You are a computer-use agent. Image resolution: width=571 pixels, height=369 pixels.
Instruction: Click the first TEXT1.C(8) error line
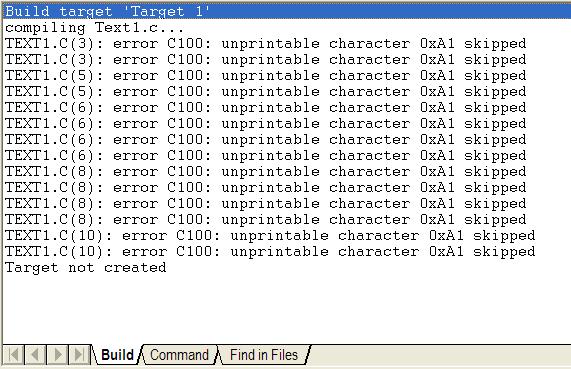point(265,172)
